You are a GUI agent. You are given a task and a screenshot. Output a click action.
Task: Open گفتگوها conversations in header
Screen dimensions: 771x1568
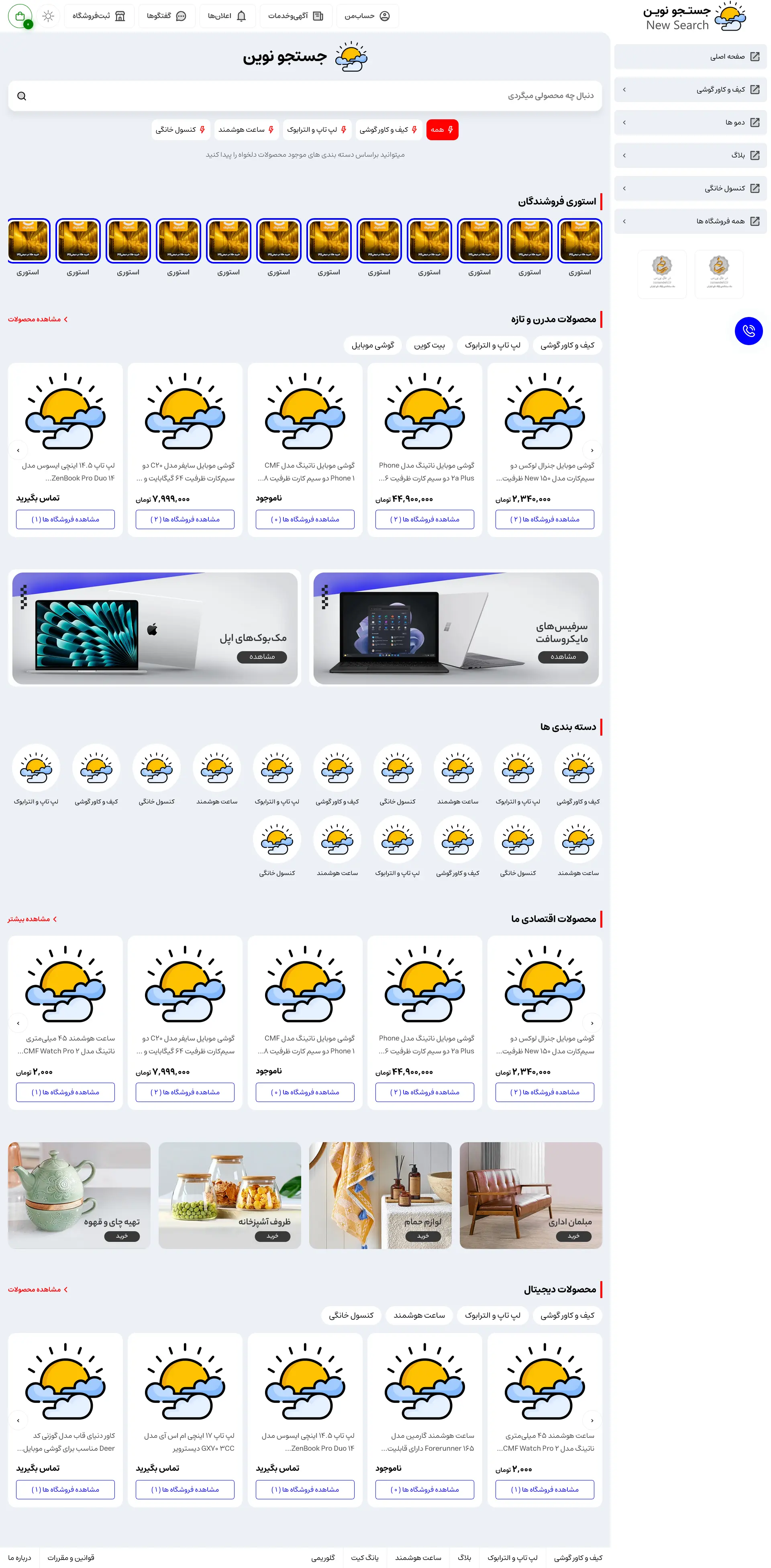coord(167,16)
